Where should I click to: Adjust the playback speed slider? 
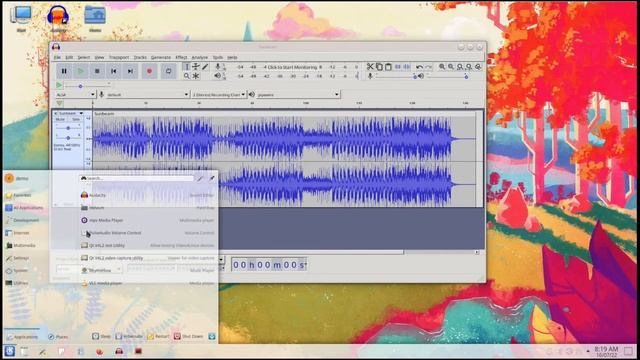[87, 86]
